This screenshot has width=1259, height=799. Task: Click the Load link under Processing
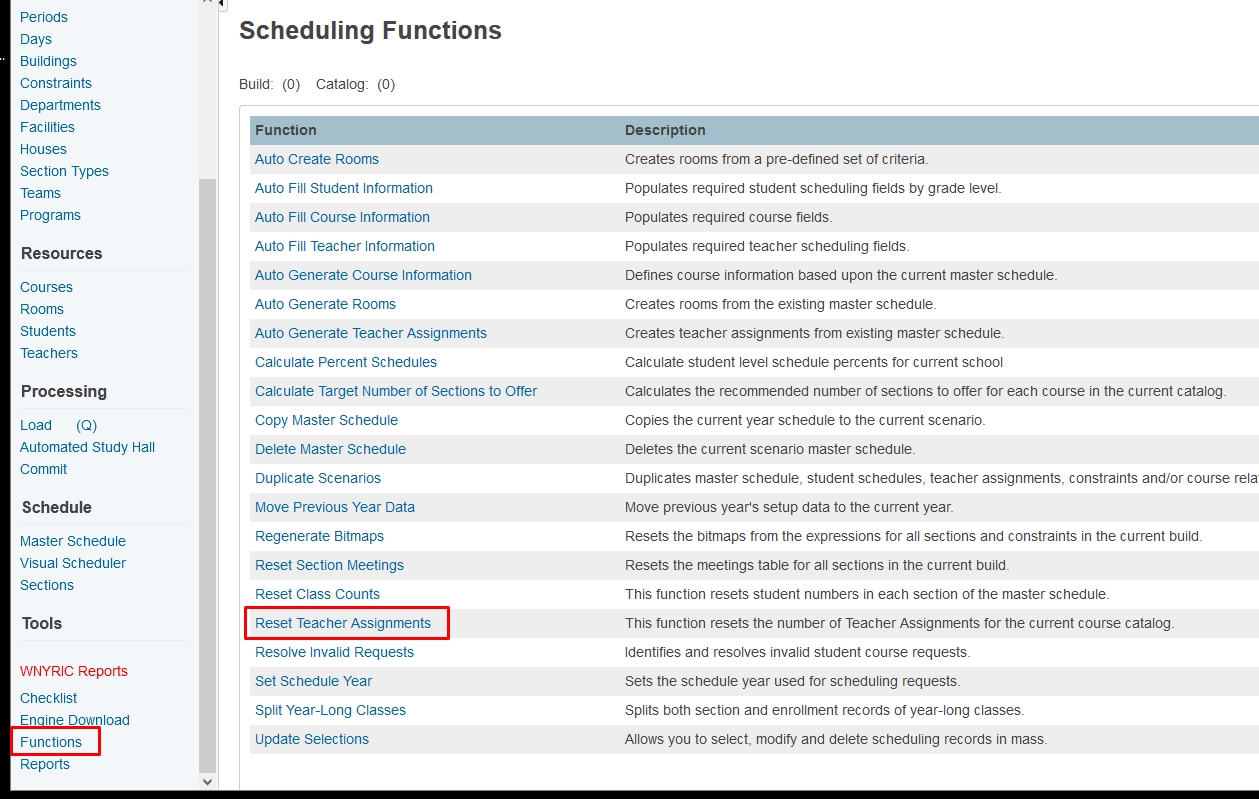(x=36, y=425)
